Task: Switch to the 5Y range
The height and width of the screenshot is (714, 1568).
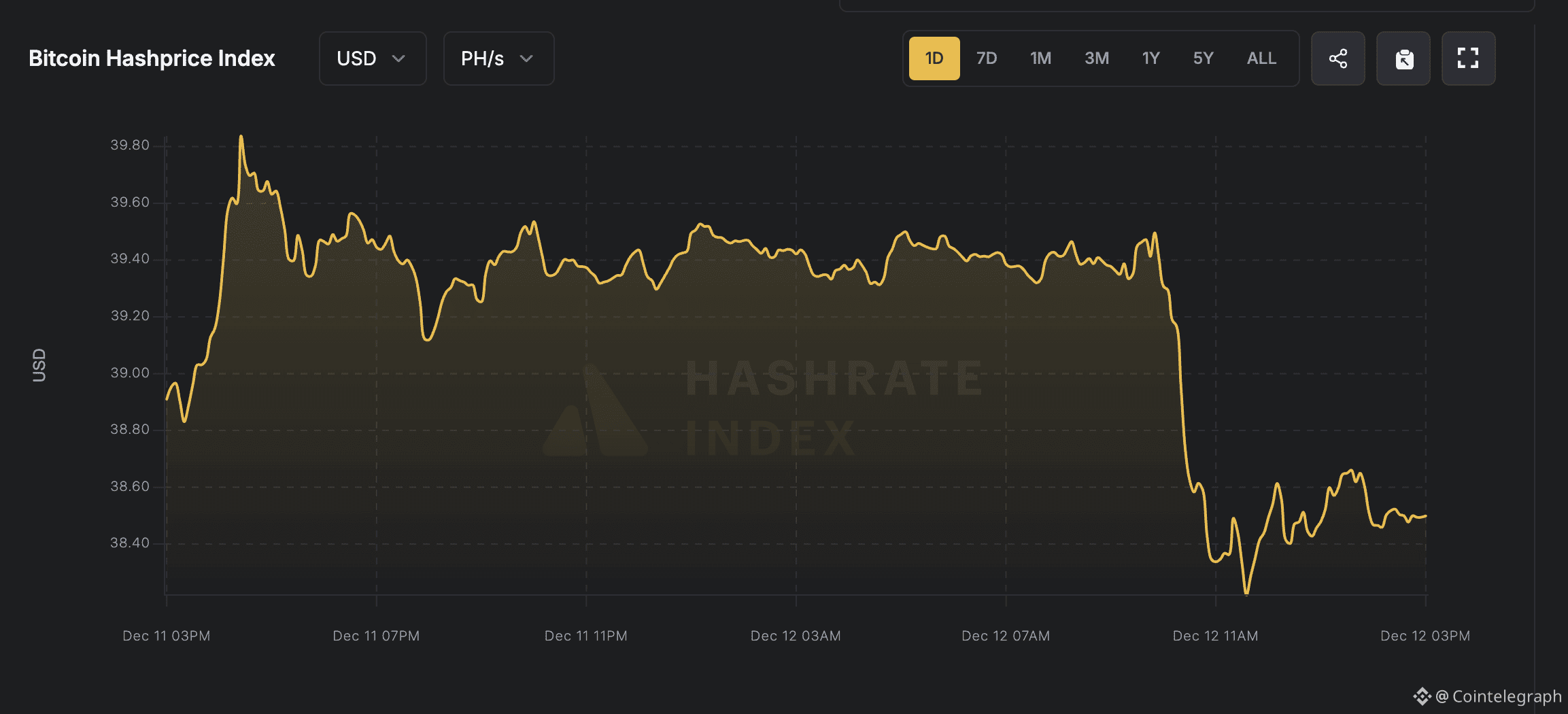Action: 1203,58
